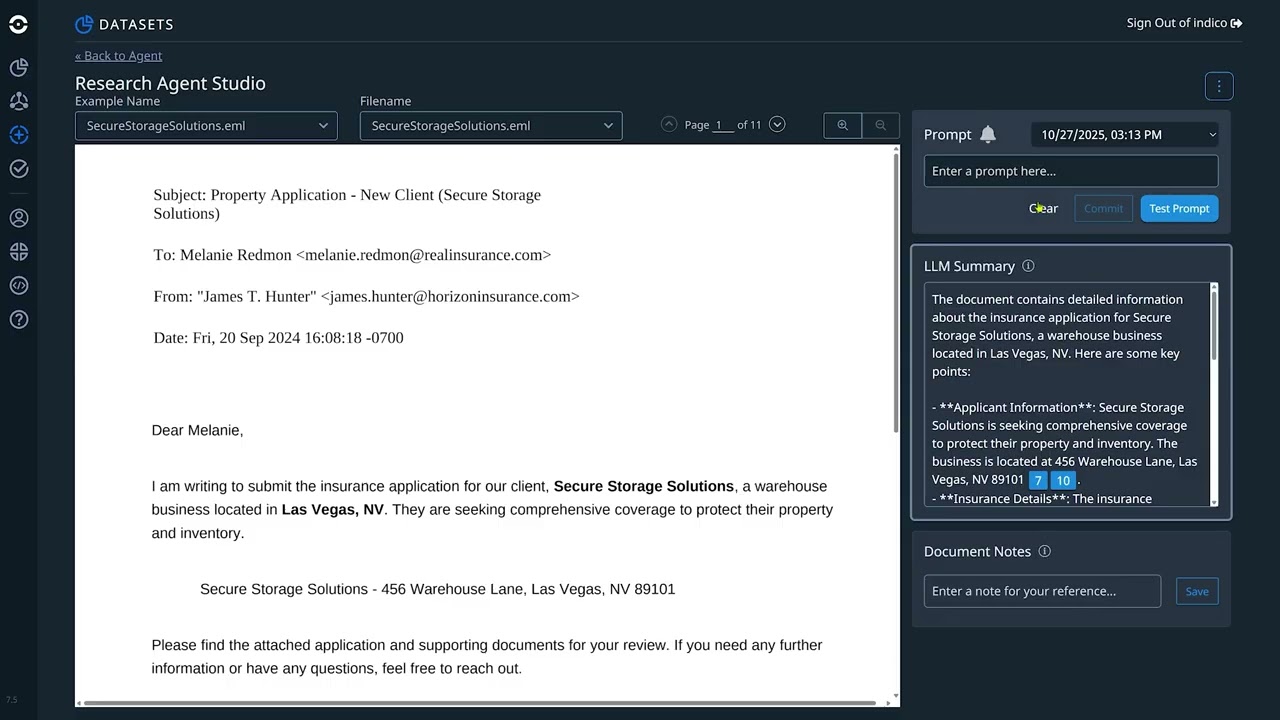The image size is (1280, 720).
Task: Expand the Example Name dropdown
Action: point(206,126)
